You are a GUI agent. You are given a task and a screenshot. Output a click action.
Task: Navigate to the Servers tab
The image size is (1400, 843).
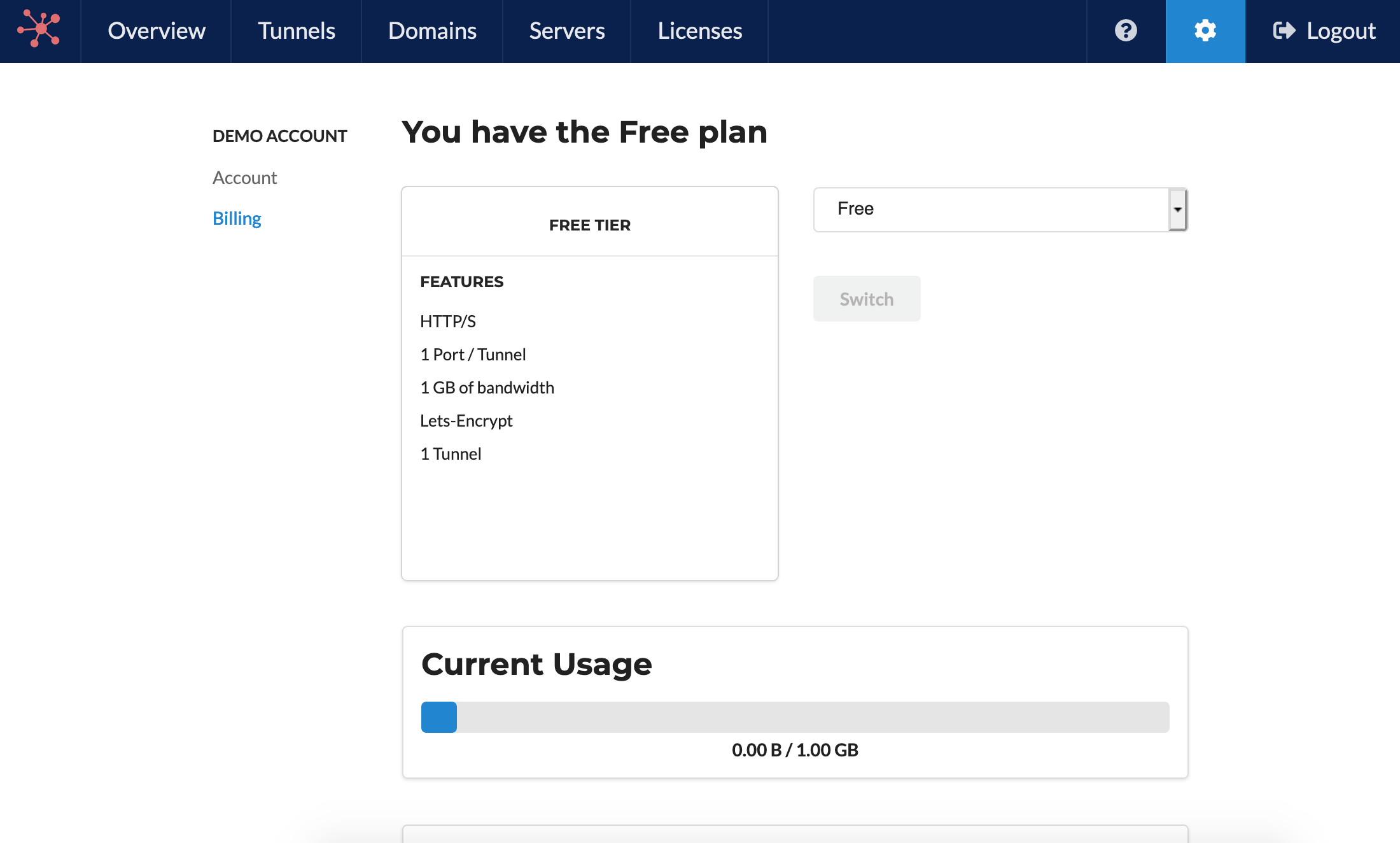pyautogui.click(x=567, y=31)
